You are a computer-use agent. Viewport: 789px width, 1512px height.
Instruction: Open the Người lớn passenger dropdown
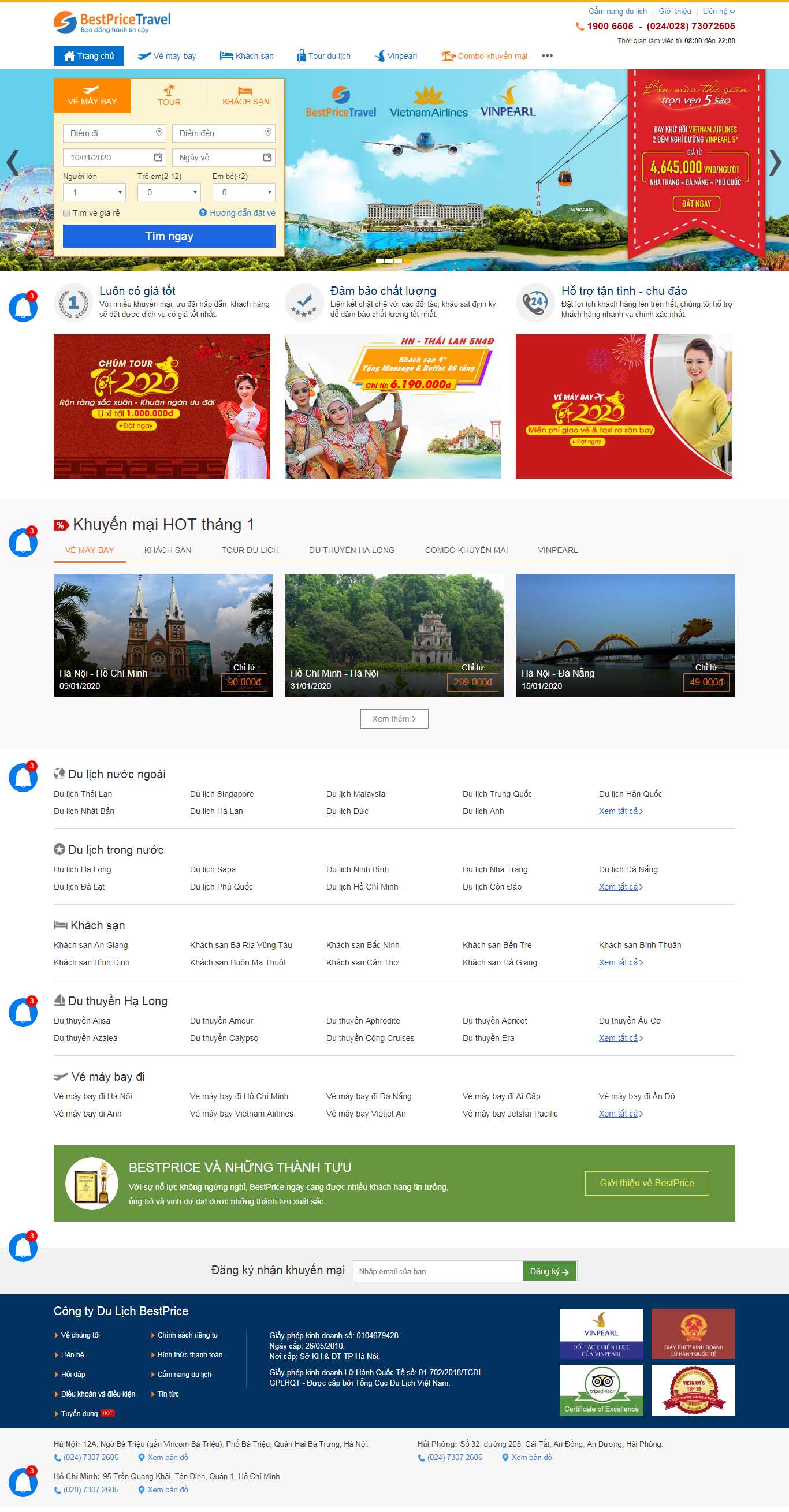tap(95, 192)
